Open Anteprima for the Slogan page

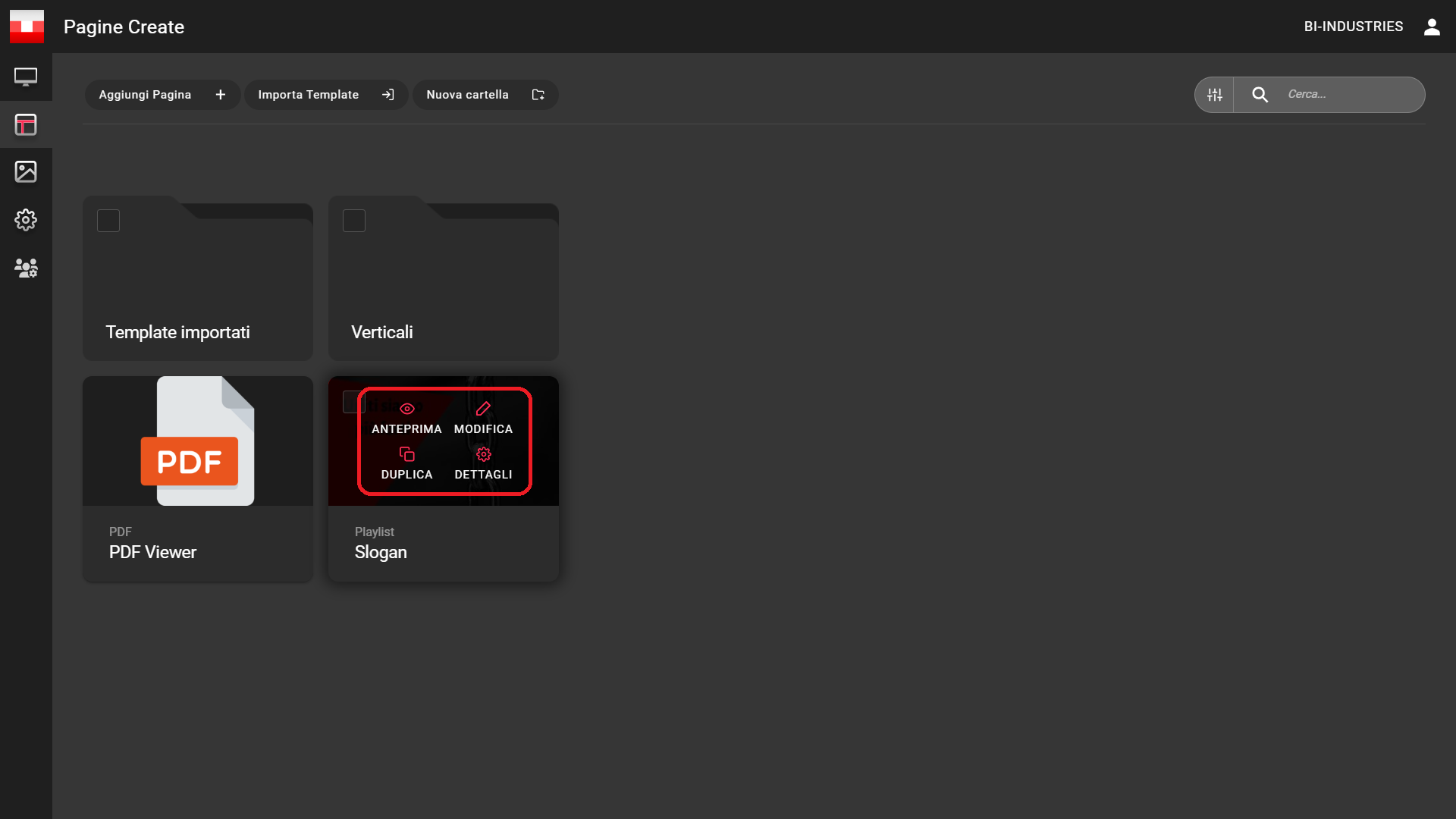click(406, 418)
